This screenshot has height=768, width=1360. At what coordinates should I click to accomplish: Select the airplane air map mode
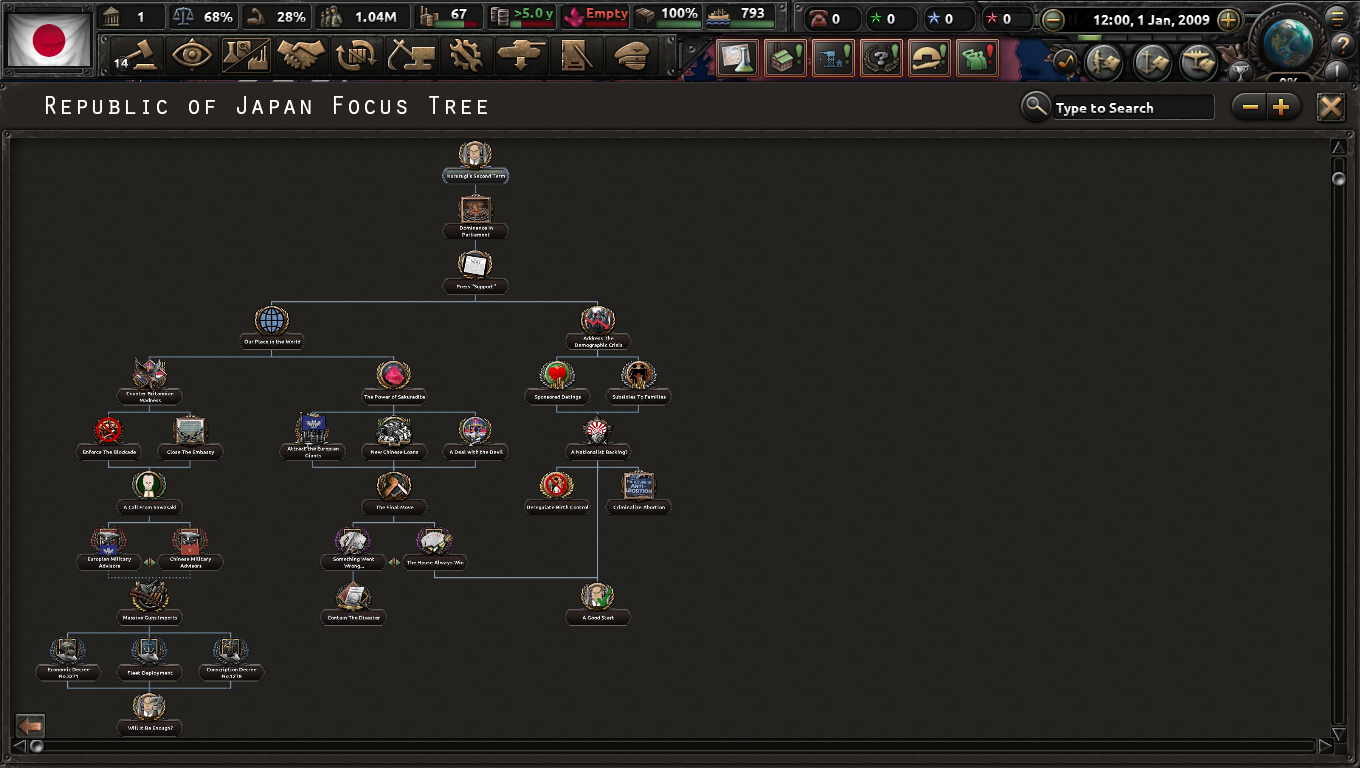[x=1199, y=62]
